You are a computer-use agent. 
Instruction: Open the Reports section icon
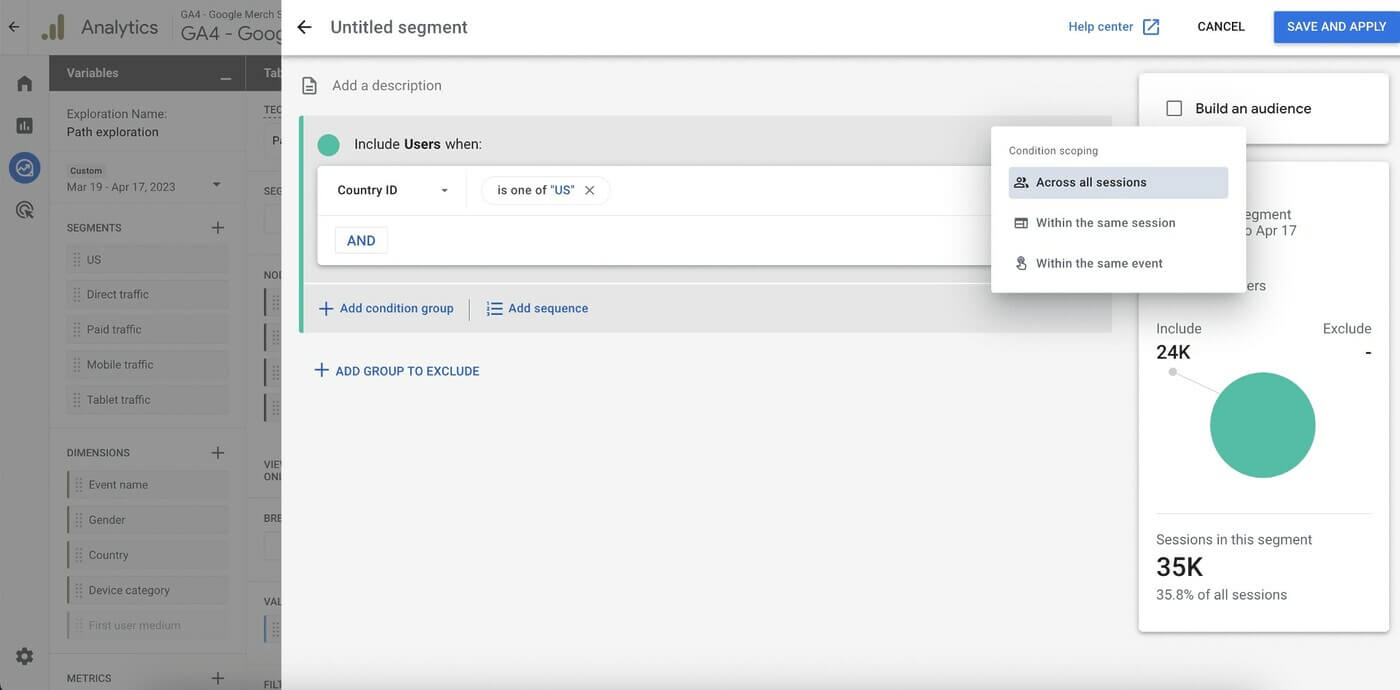22,123
